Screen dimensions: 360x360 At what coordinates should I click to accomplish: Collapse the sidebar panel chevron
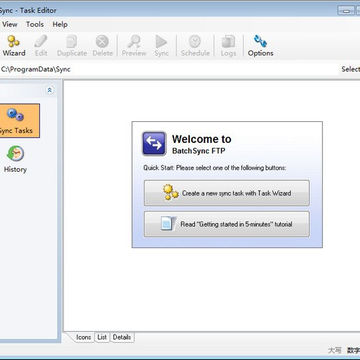50,90
